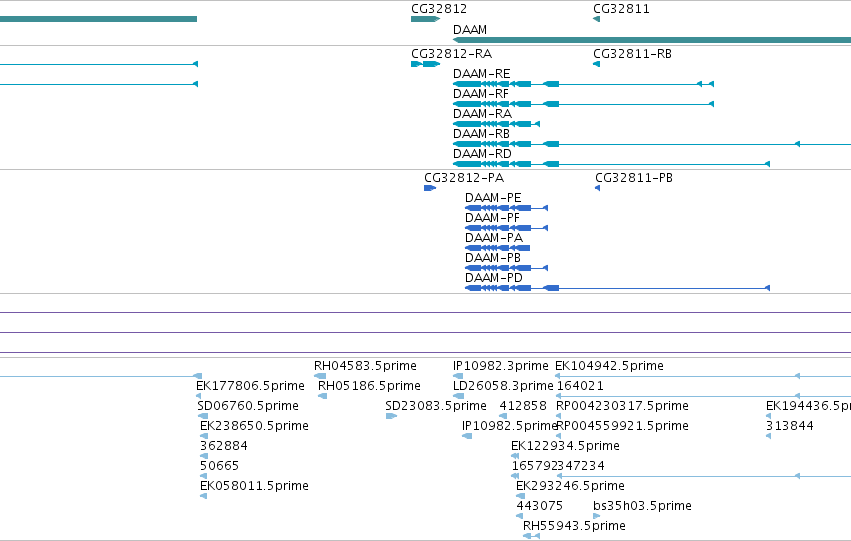The image size is (851, 541).
Task: Select the CG32811-PB protein label
Action: (634, 178)
